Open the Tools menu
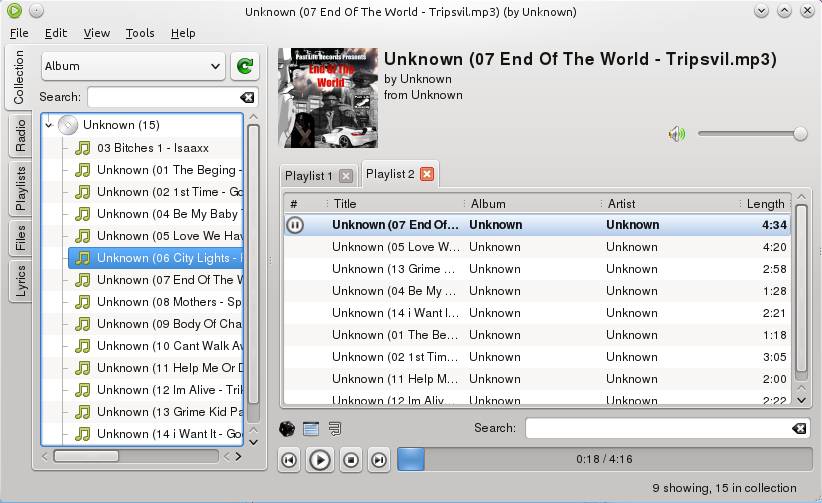This screenshot has height=503, width=822. pyautogui.click(x=140, y=33)
